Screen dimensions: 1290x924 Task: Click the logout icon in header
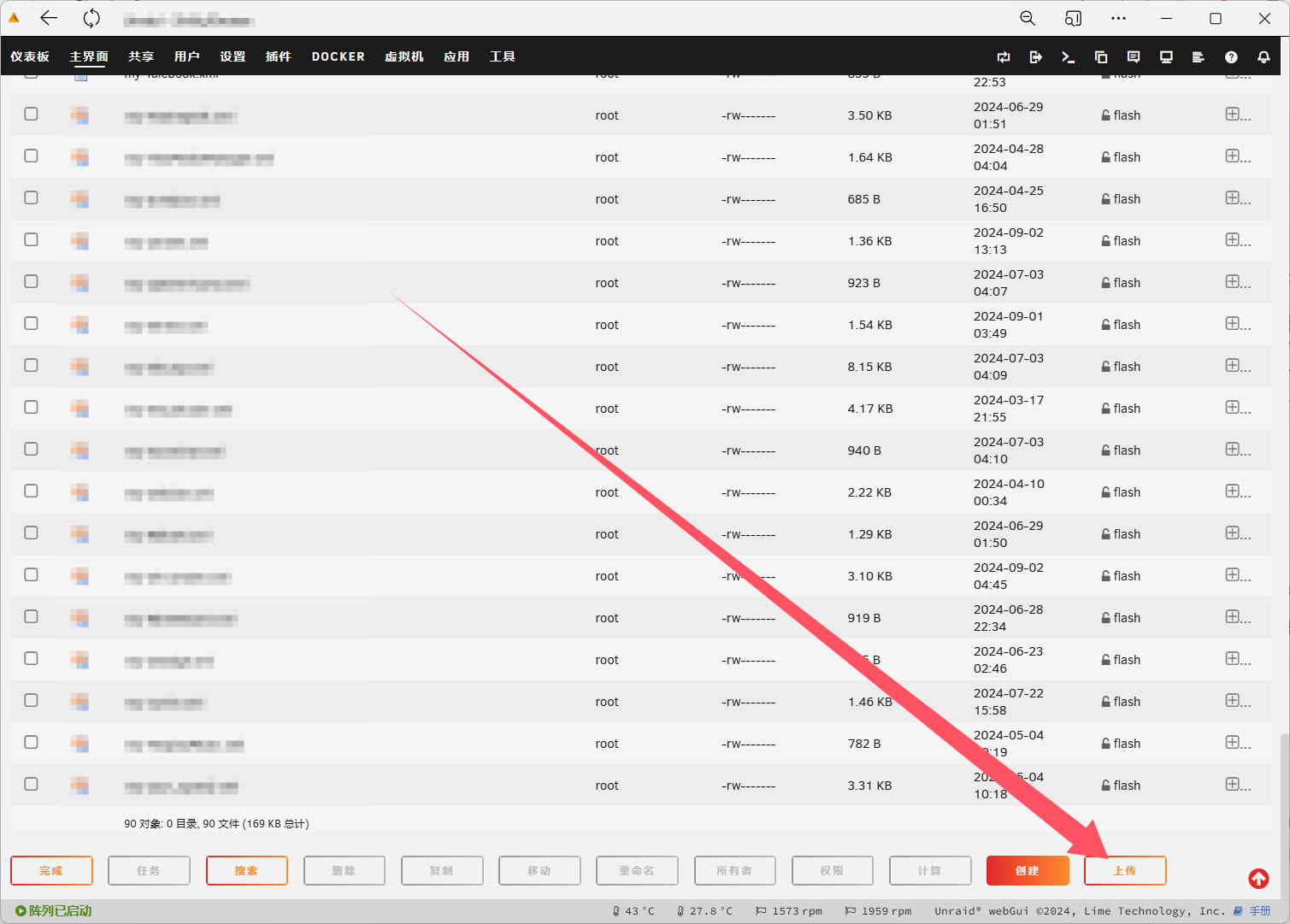pos(1035,57)
